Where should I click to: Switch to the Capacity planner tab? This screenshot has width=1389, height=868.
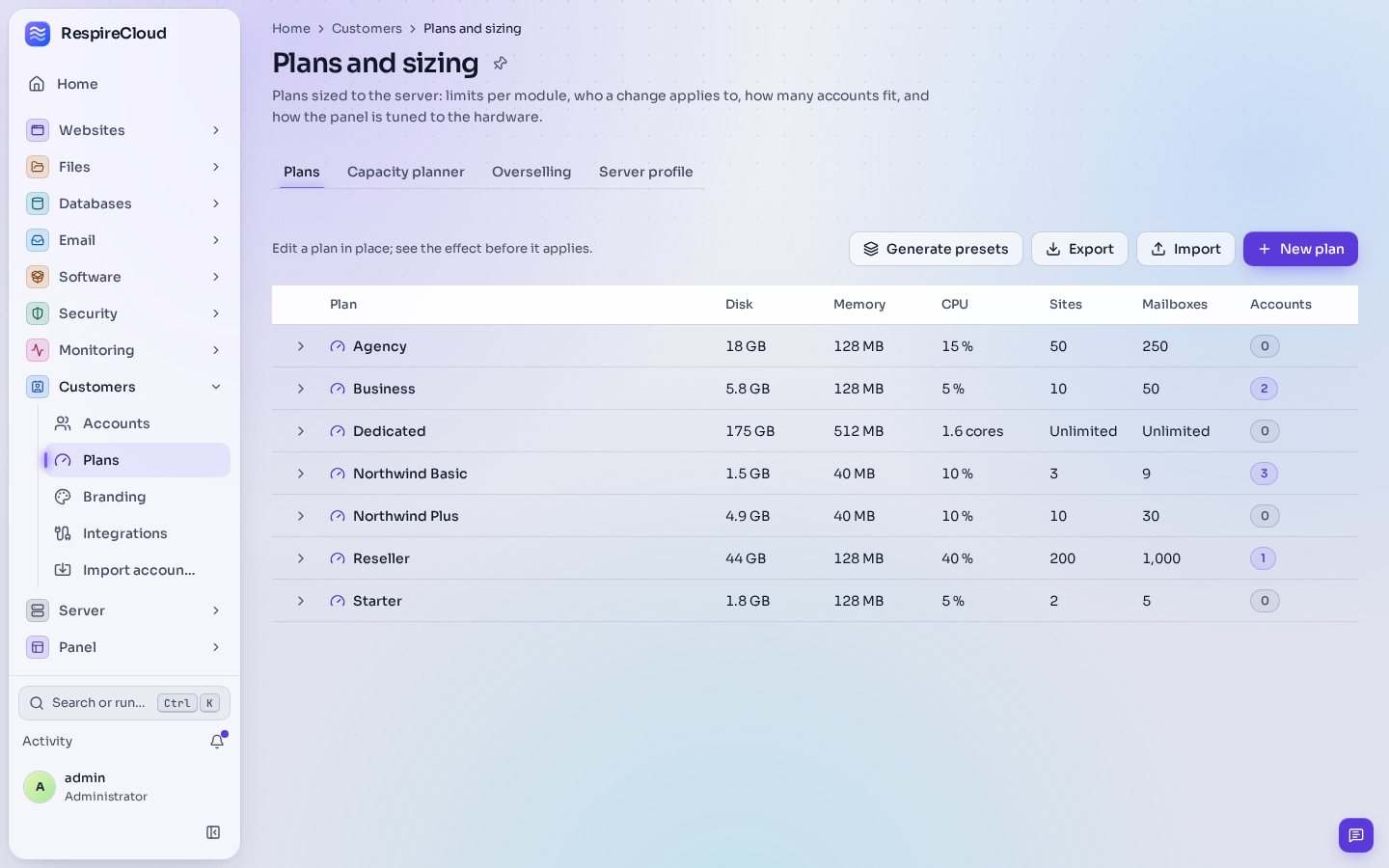(406, 172)
